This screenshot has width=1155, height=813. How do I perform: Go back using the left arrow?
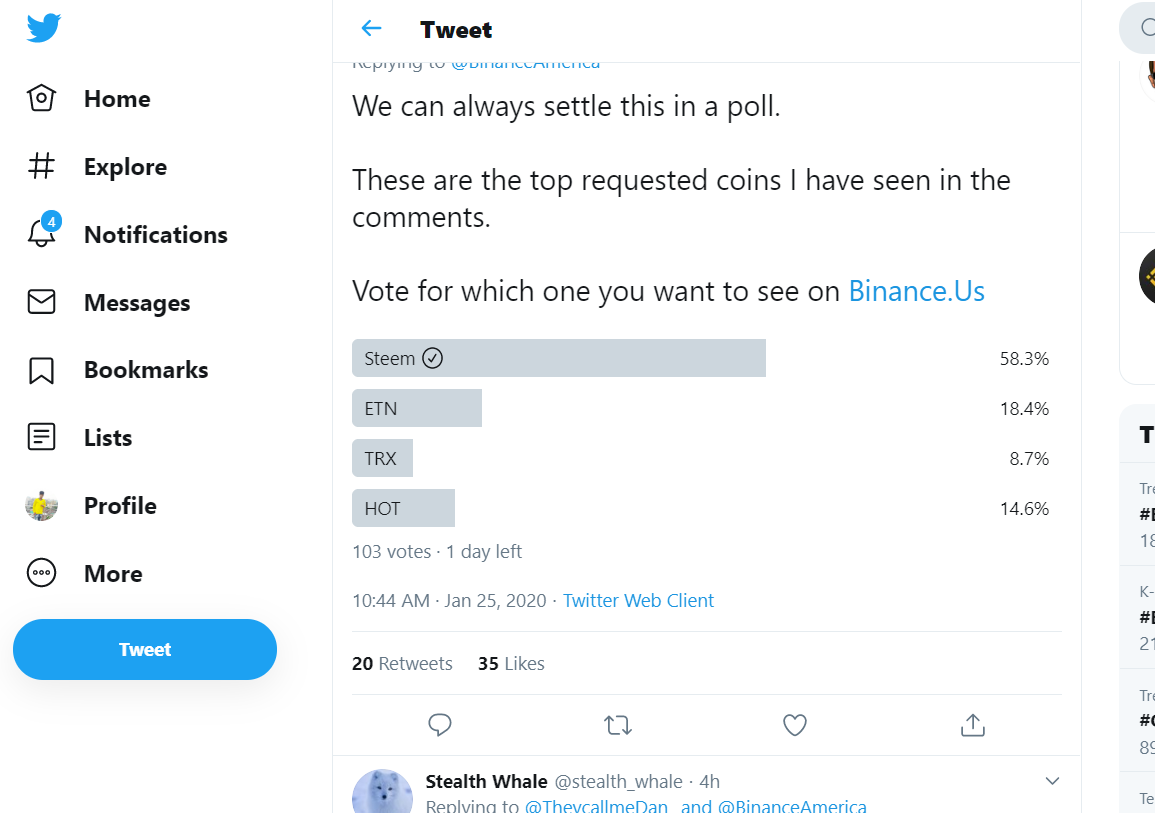[x=371, y=29]
